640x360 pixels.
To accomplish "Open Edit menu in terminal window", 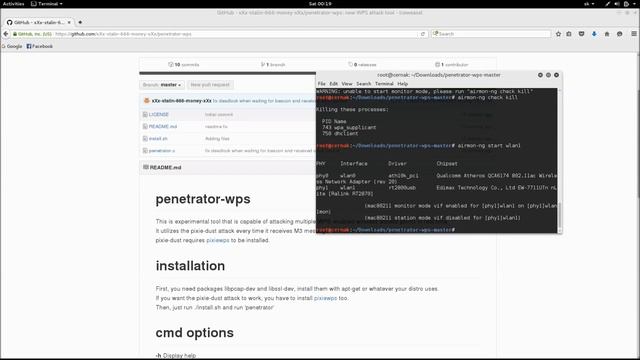I will click(x=333, y=84).
